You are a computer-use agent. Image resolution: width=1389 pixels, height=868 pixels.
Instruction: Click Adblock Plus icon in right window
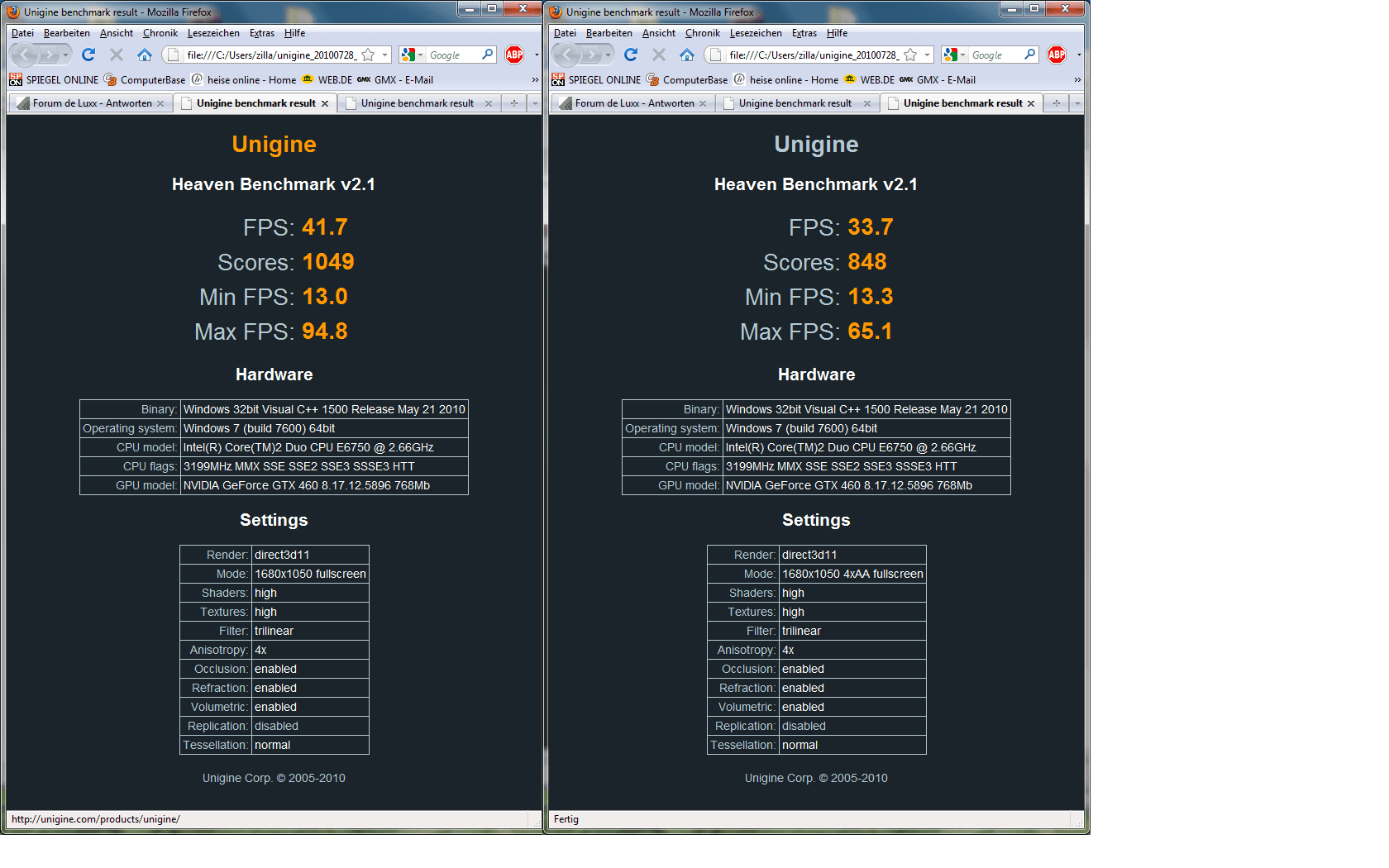coord(1057,55)
